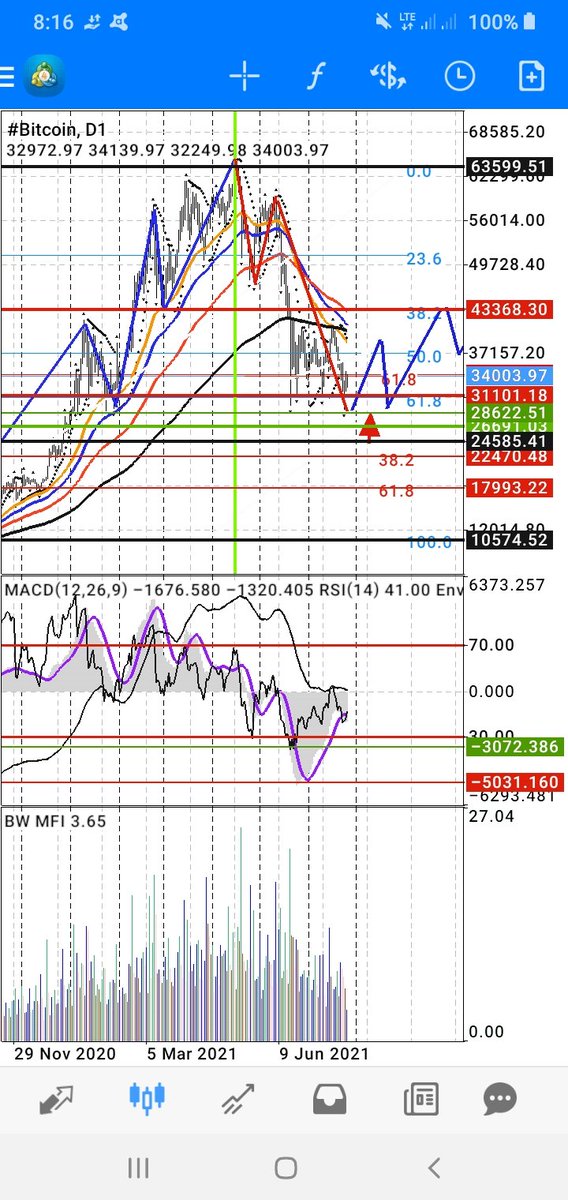Tap the red up-arrow marker on chart
The width and height of the screenshot is (568, 1200).
tap(370, 426)
